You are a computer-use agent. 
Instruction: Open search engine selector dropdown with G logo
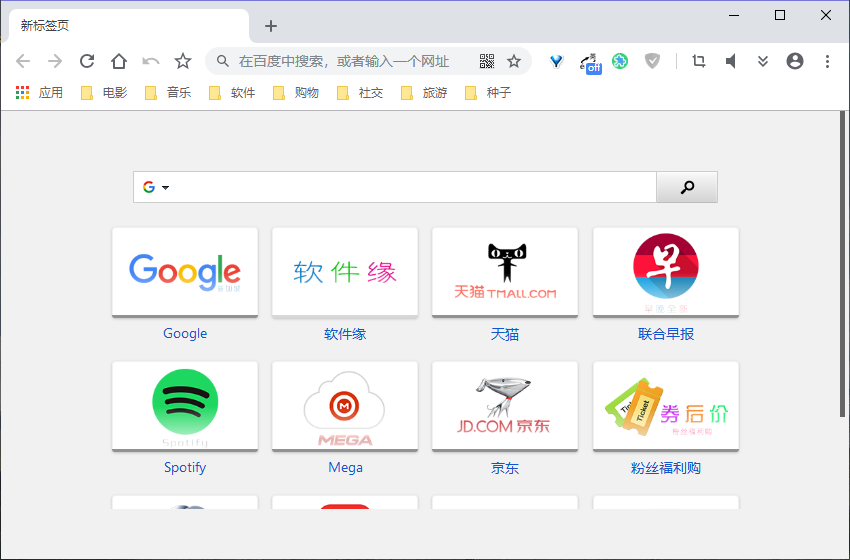point(156,187)
